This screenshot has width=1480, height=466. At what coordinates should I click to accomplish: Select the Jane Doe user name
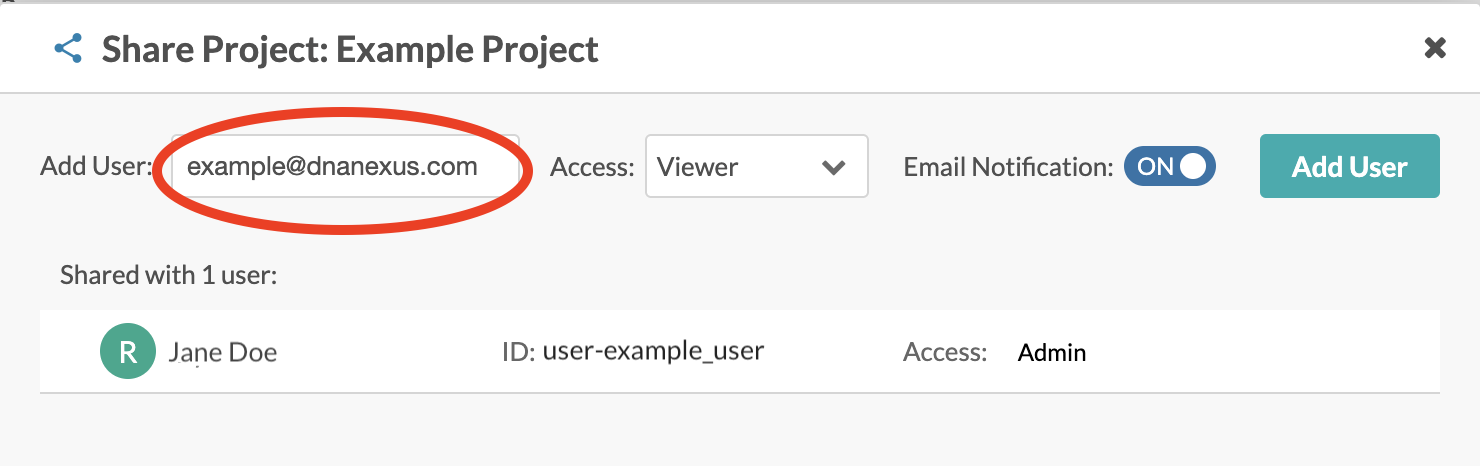coord(222,352)
